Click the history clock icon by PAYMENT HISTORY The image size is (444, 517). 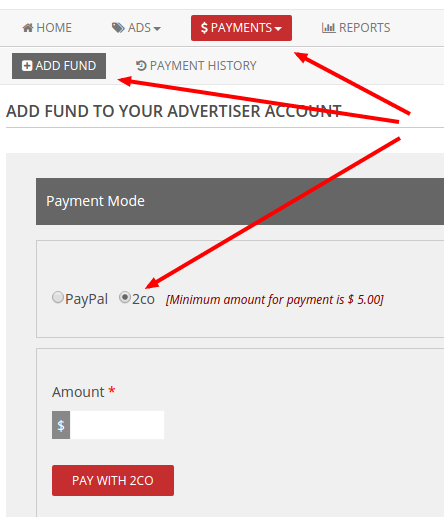[x=141, y=66]
